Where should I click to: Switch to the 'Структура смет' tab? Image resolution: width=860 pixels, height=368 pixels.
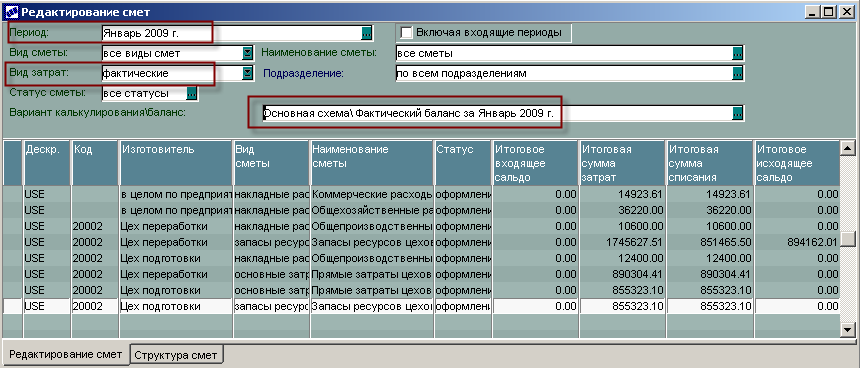point(176,355)
